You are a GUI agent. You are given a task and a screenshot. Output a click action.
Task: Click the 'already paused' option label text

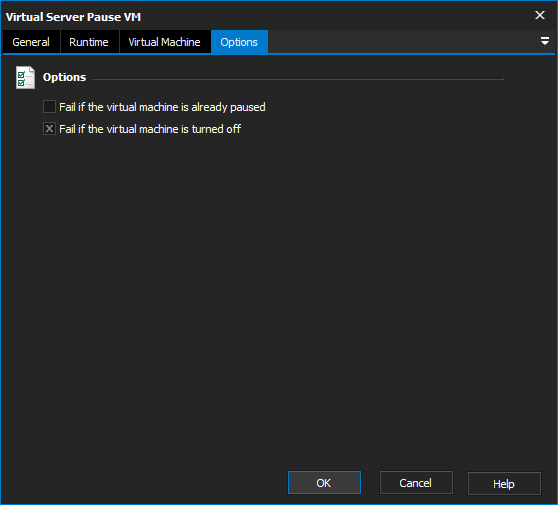coord(162,107)
